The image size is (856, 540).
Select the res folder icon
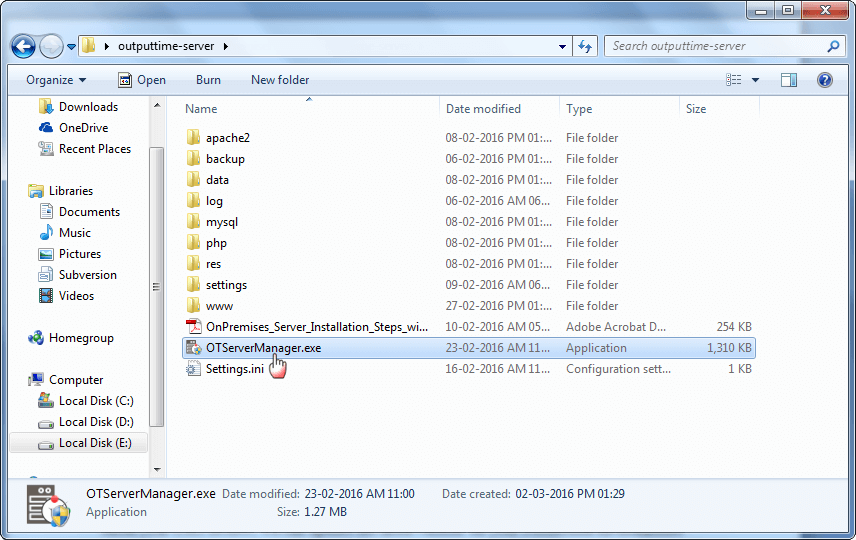tap(193, 264)
